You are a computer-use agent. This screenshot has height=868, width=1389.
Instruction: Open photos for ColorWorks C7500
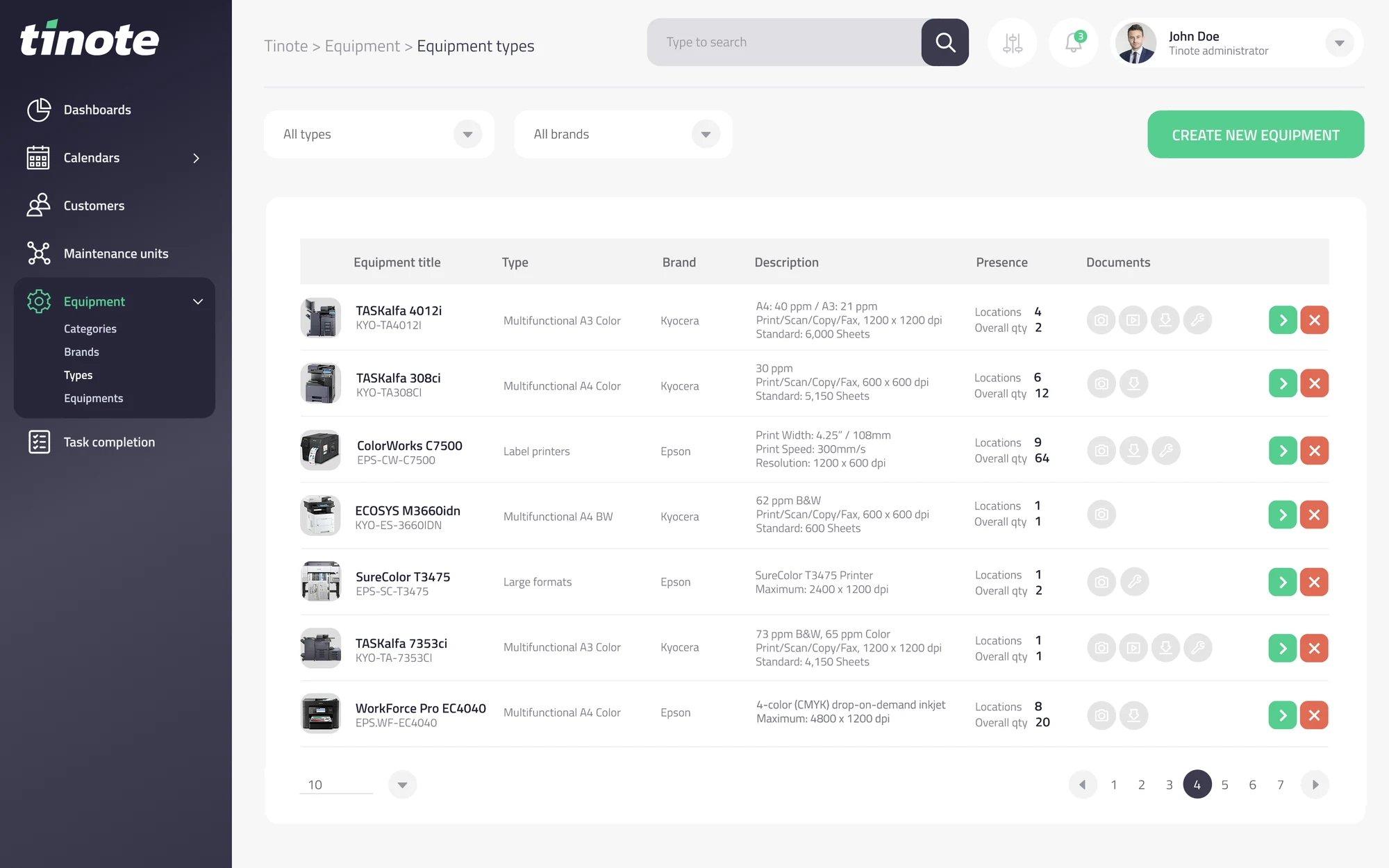[x=1101, y=451]
